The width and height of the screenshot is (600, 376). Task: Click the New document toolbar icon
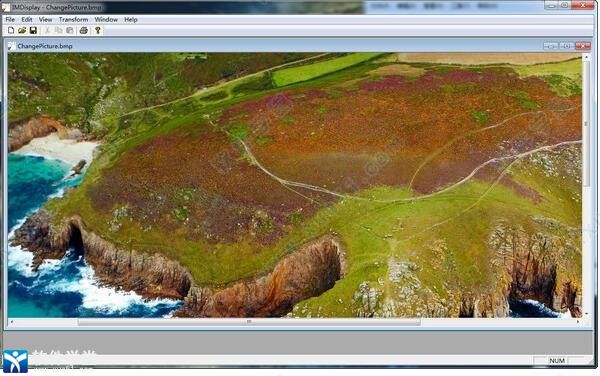[x=11, y=30]
